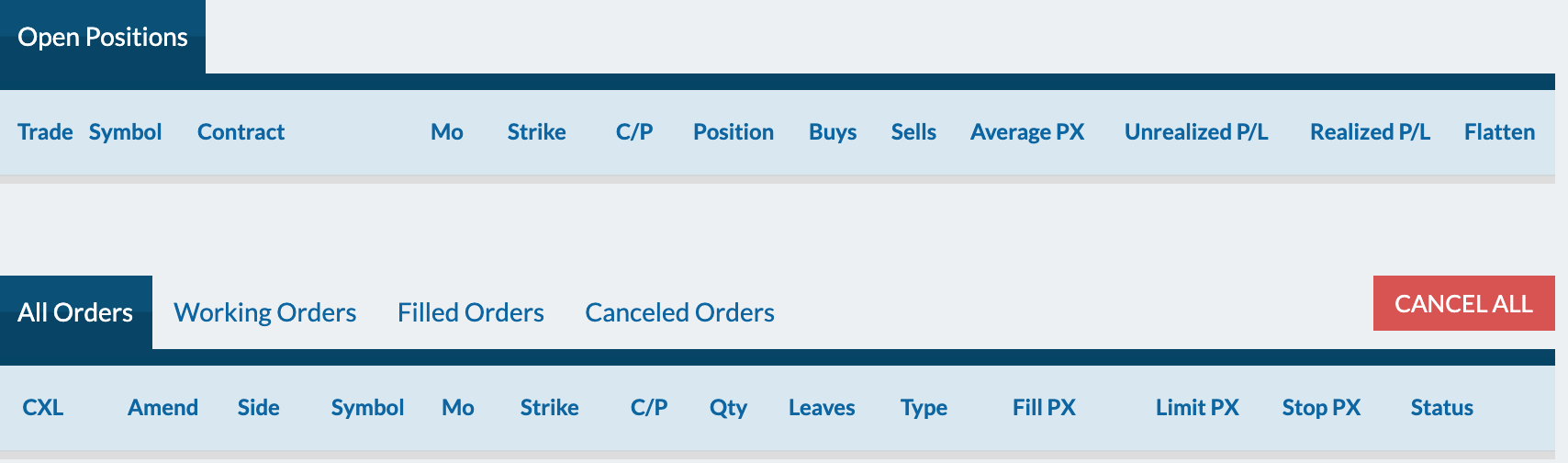The width and height of the screenshot is (1568, 463).
Task: Click the Limit PX column header
Action: point(1197,408)
